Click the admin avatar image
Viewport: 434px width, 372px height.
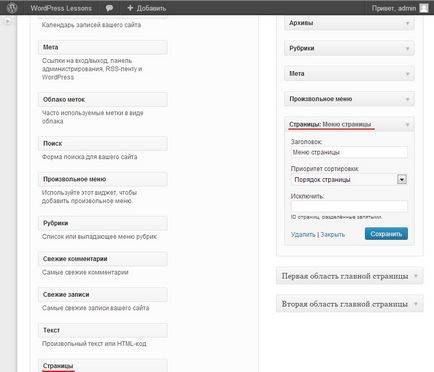pyautogui.click(x=424, y=8)
